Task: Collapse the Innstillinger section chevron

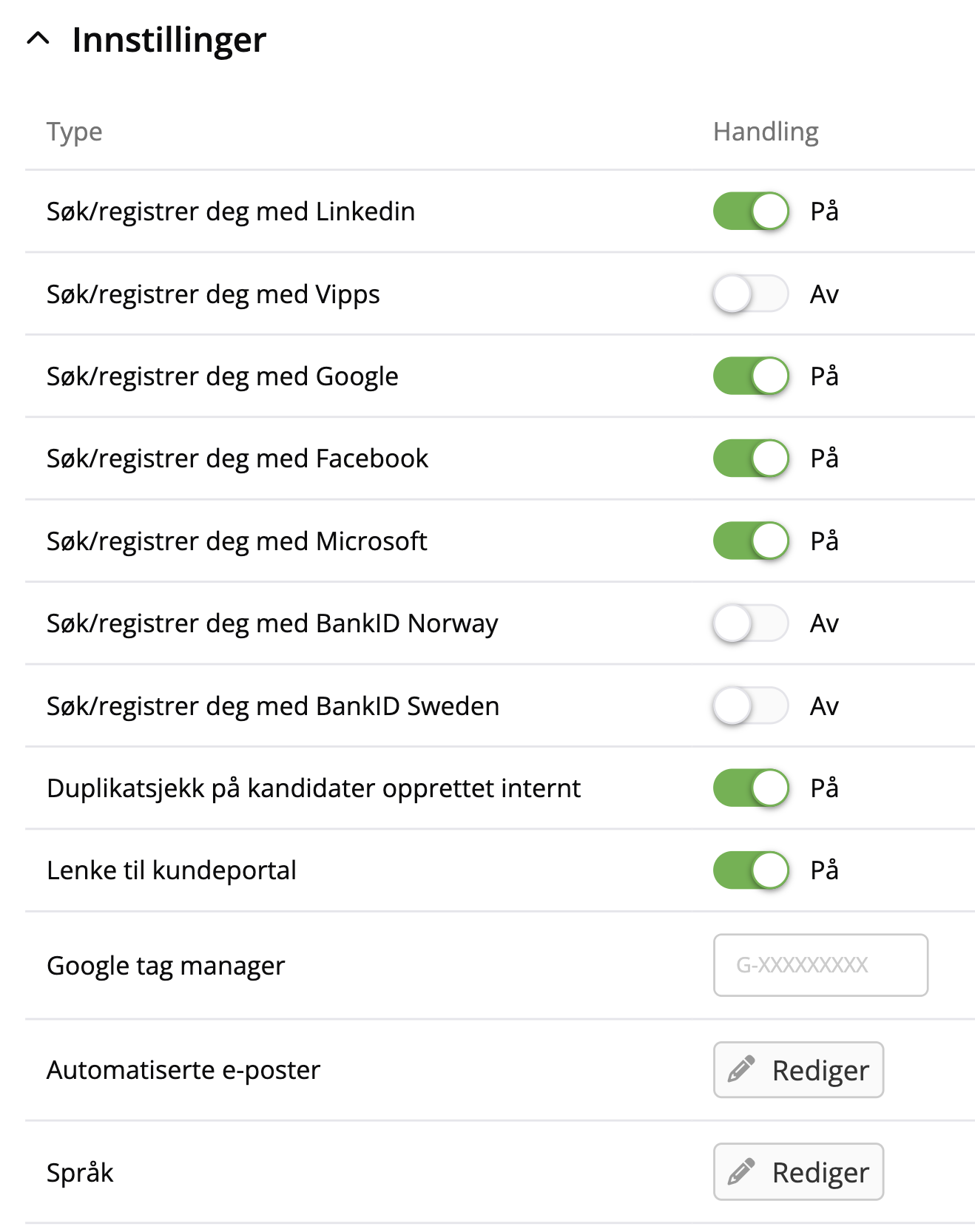Action: click(38, 38)
